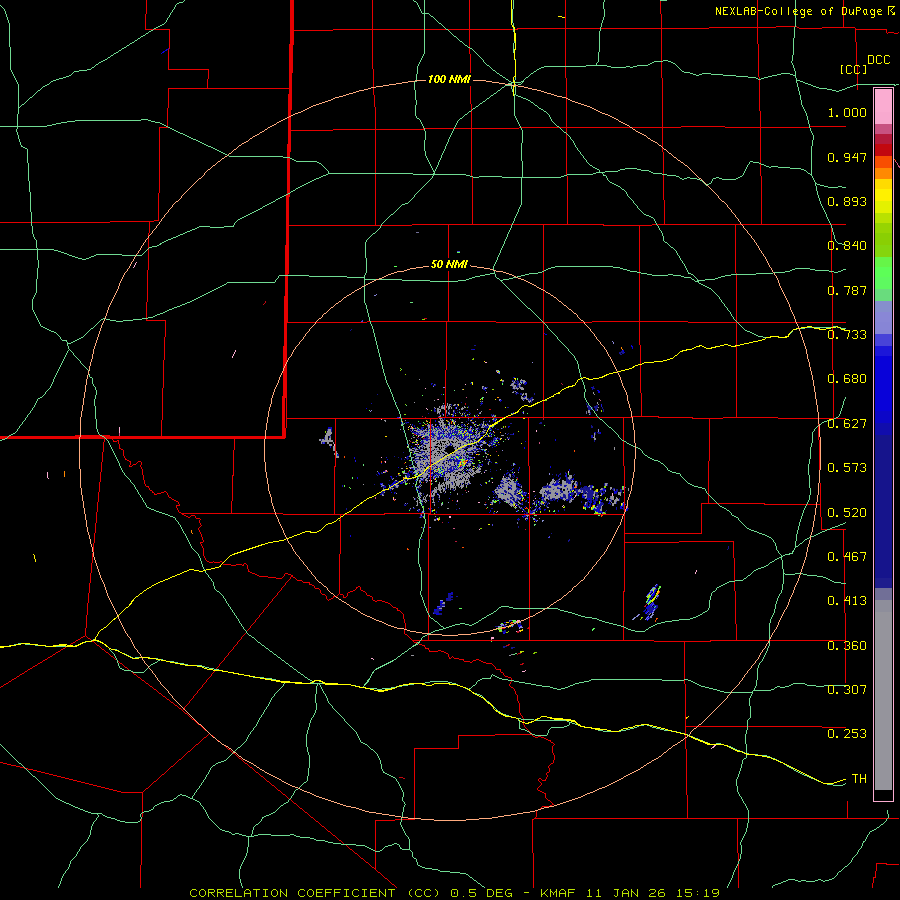Image resolution: width=900 pixels, height=900 pixels.
Task: Click the black radar site dot at center
Action: 449,448
